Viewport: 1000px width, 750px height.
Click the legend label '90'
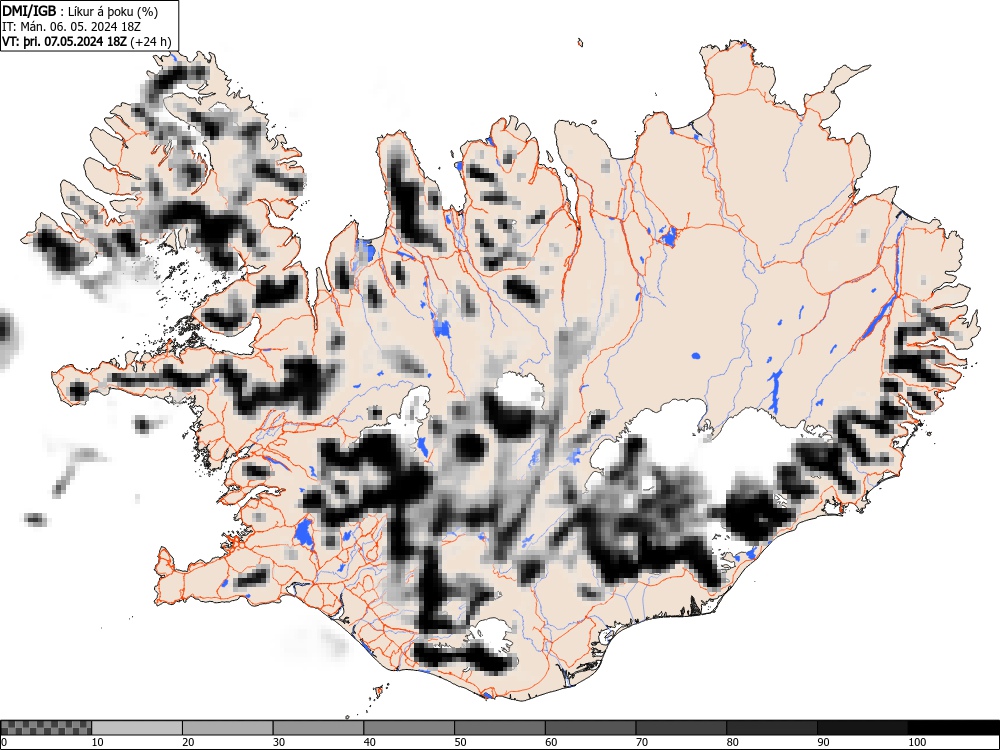[x=823, y=742]
